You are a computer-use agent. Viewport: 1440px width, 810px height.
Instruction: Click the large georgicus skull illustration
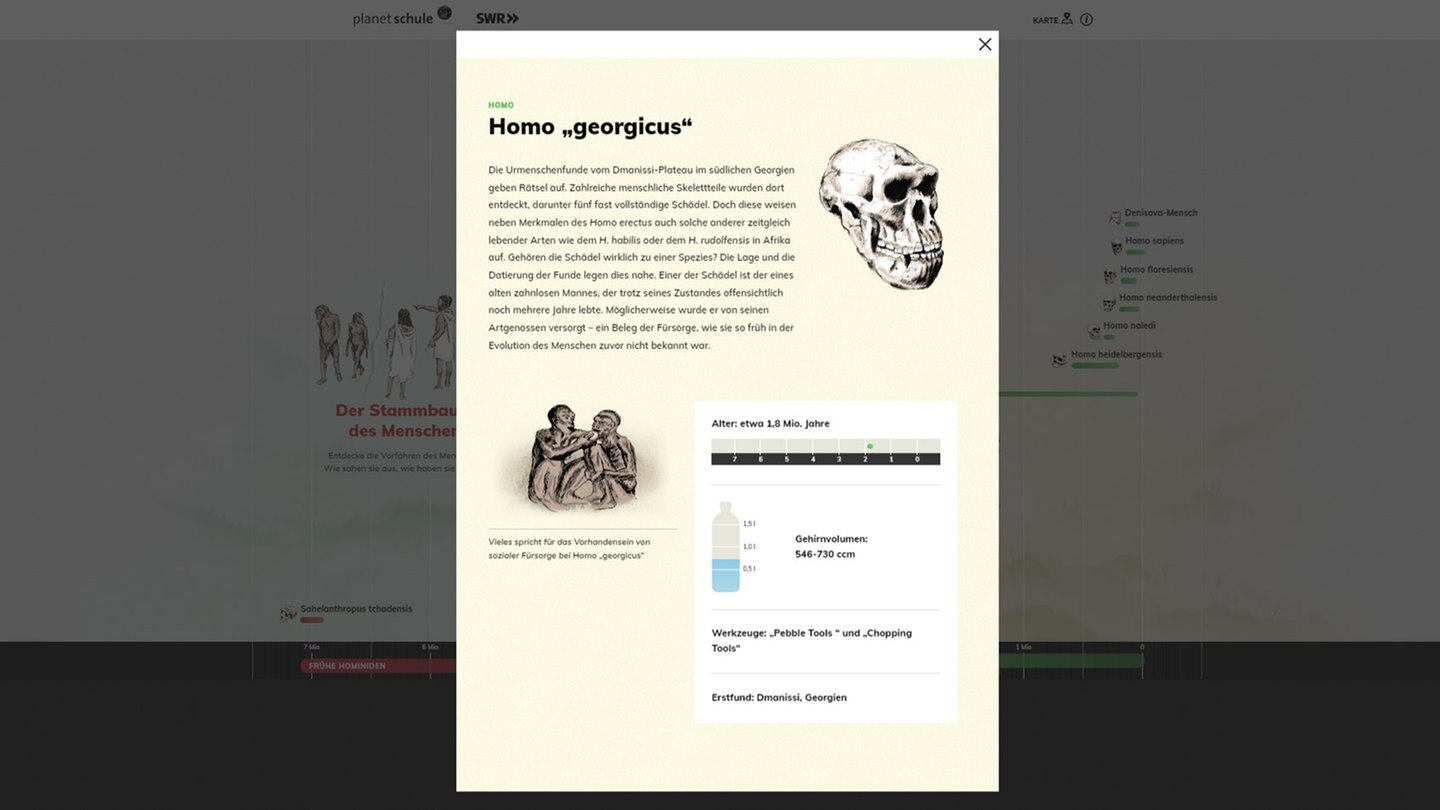point(881,215)
